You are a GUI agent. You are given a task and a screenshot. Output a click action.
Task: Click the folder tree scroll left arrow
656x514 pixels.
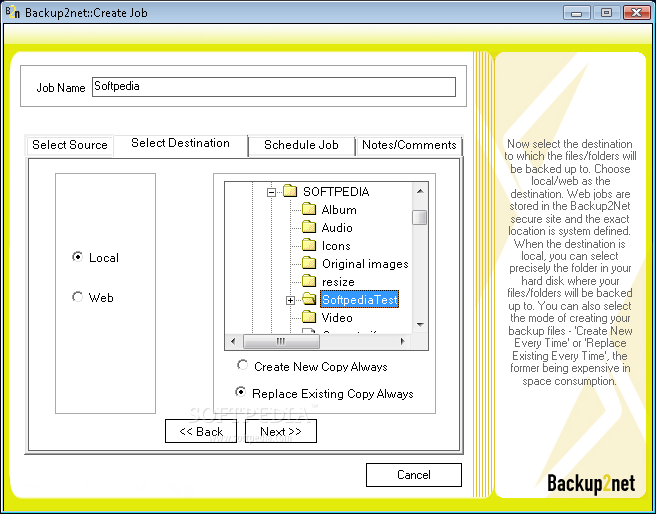233,341
